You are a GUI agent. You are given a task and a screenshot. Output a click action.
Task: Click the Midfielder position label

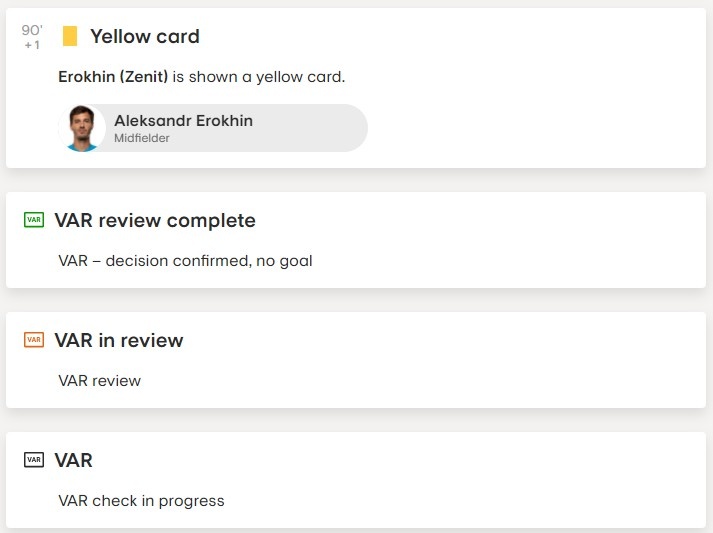click(141, 138)
